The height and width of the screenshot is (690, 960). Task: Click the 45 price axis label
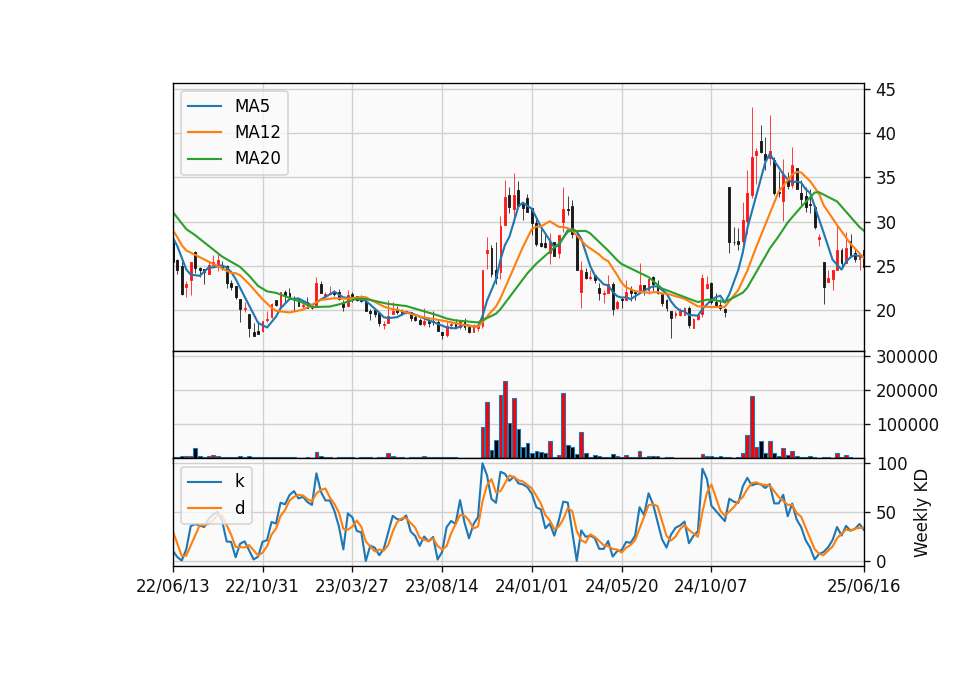[885, 90]
